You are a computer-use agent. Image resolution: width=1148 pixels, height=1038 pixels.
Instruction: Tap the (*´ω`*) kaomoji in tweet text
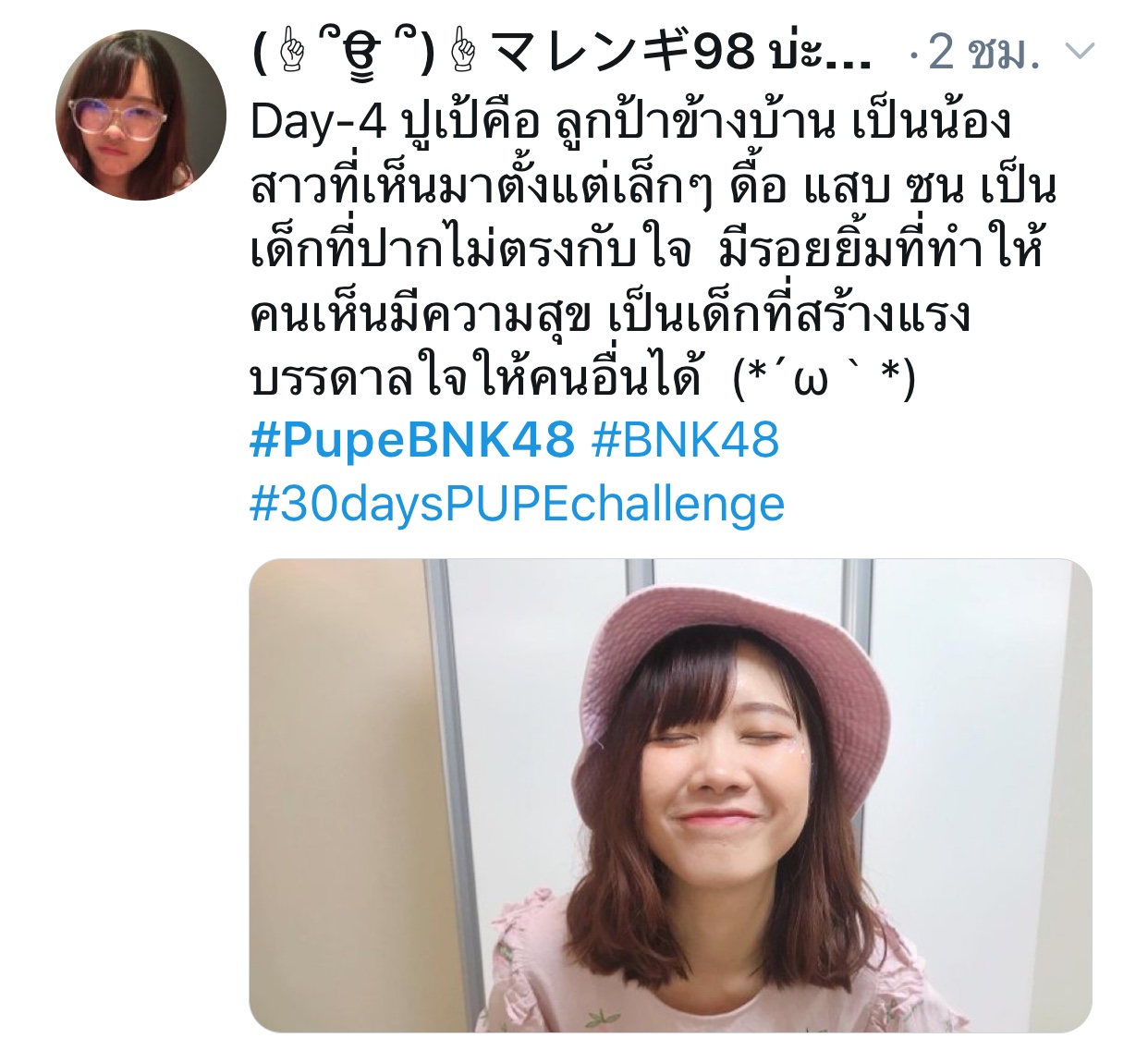(x=824, y=381)
